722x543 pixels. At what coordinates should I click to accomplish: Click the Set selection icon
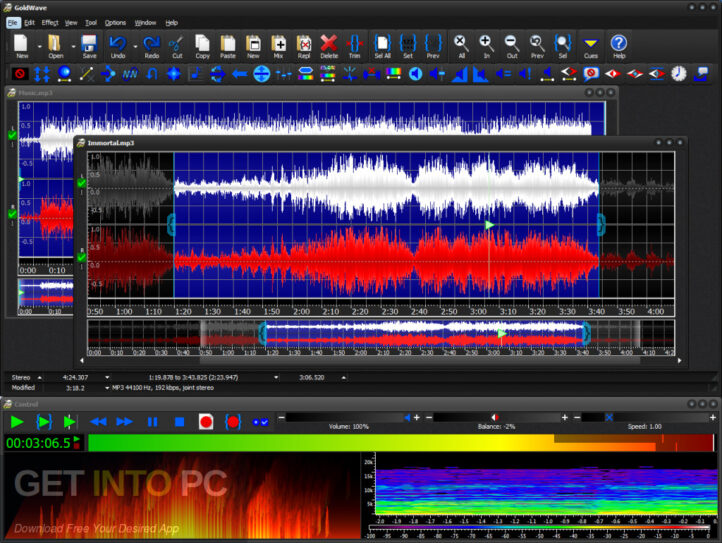pos(408,47)
